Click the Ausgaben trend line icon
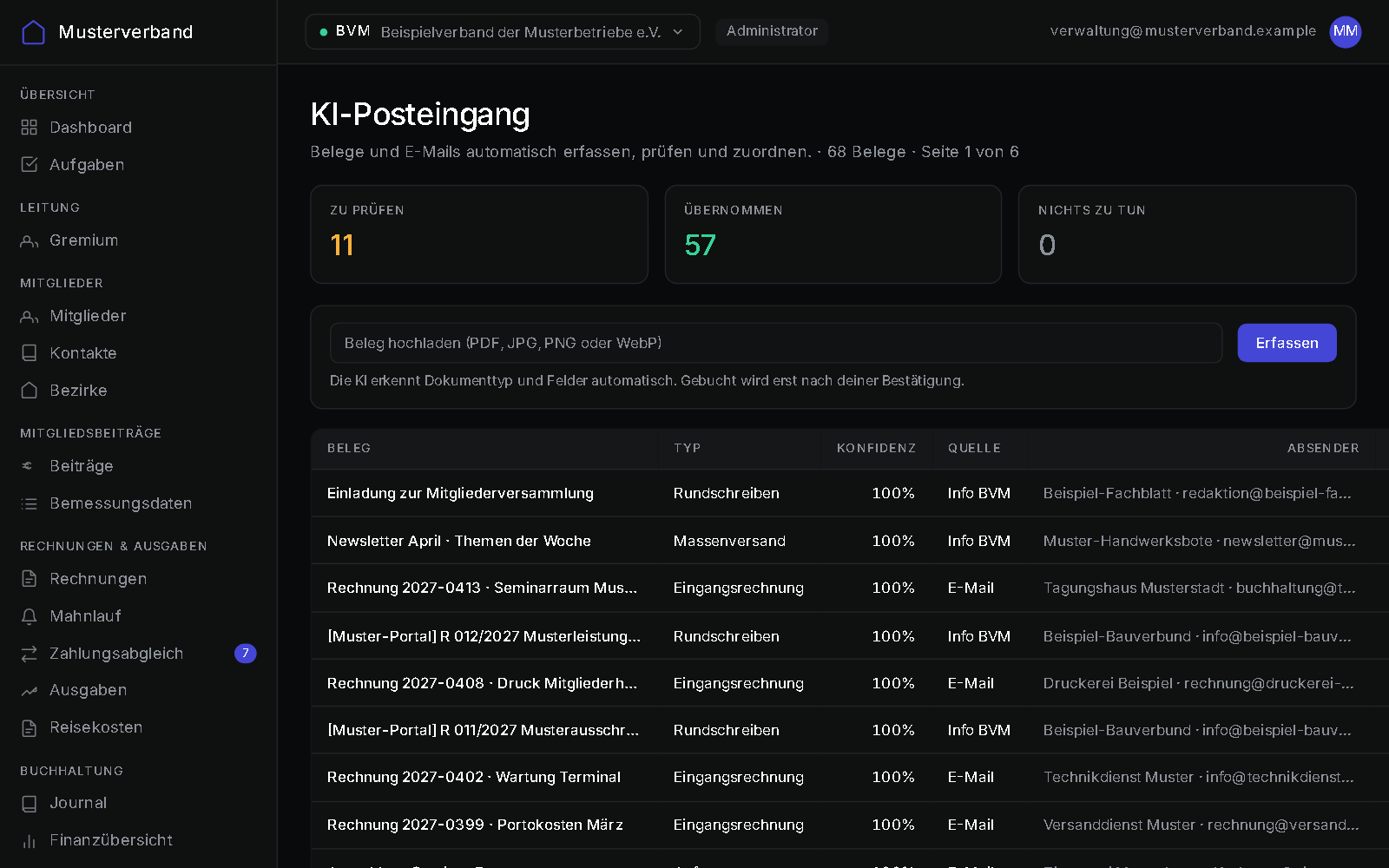 point(30,691)
